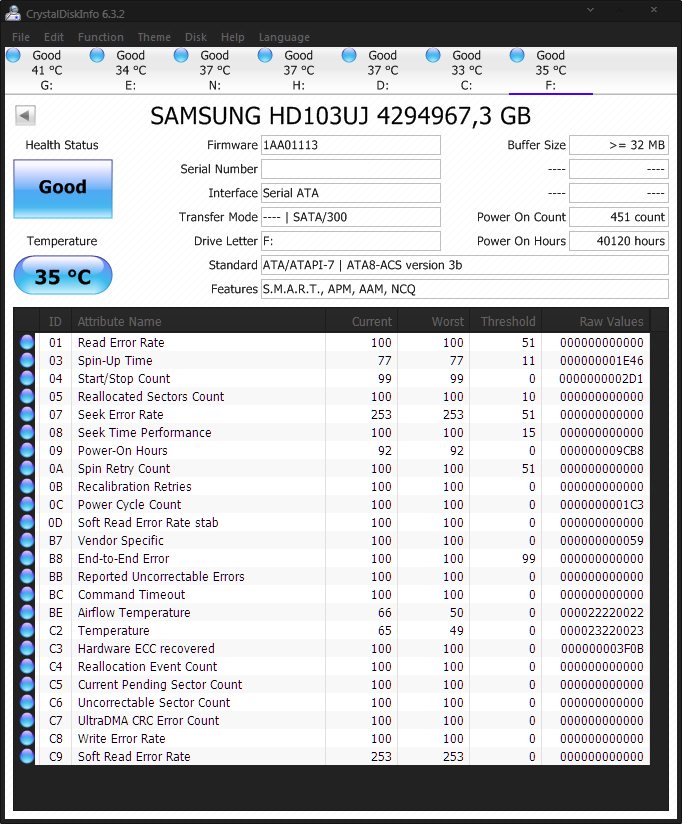Select drive E: status orb

coord(98,56)
